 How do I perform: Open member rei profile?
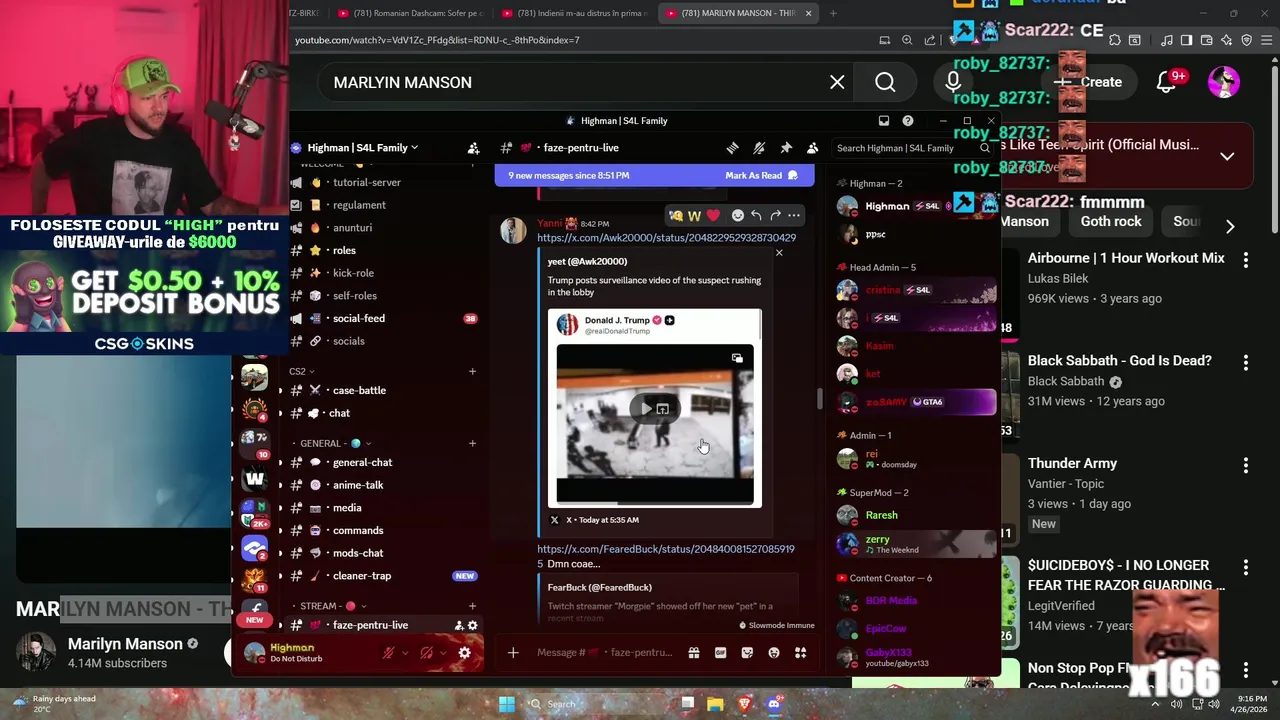[x=914, y=459]
